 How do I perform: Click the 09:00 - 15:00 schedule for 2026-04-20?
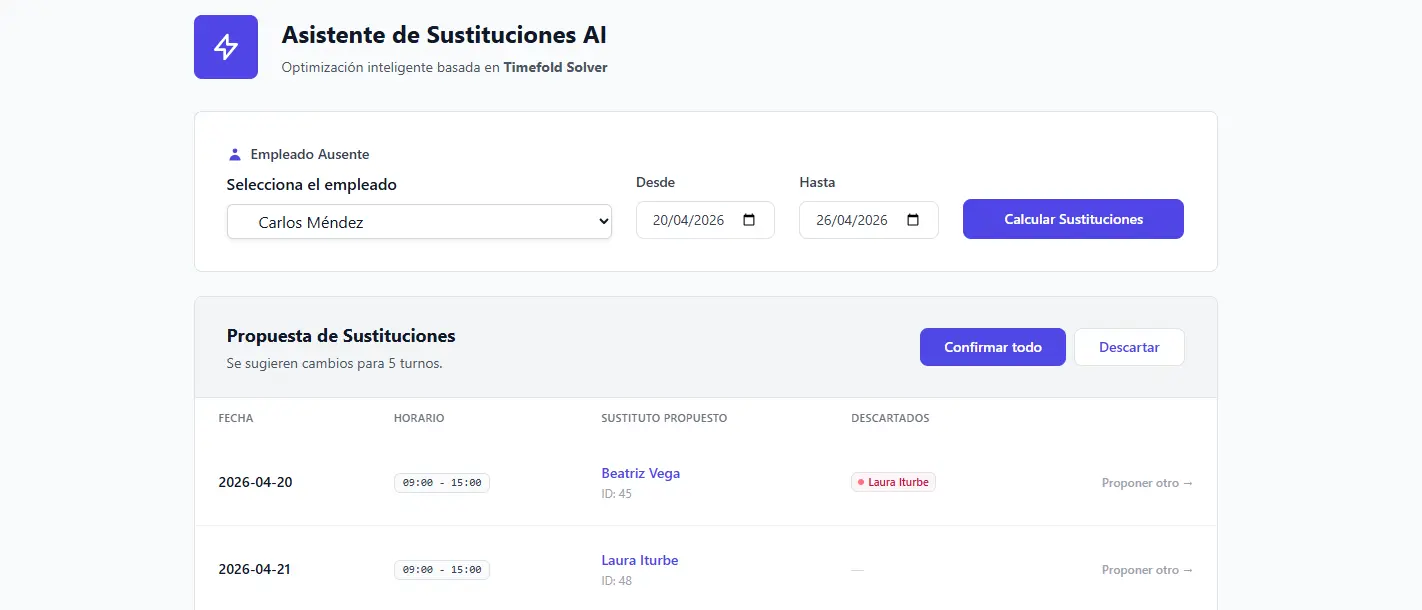click(442, 483)
